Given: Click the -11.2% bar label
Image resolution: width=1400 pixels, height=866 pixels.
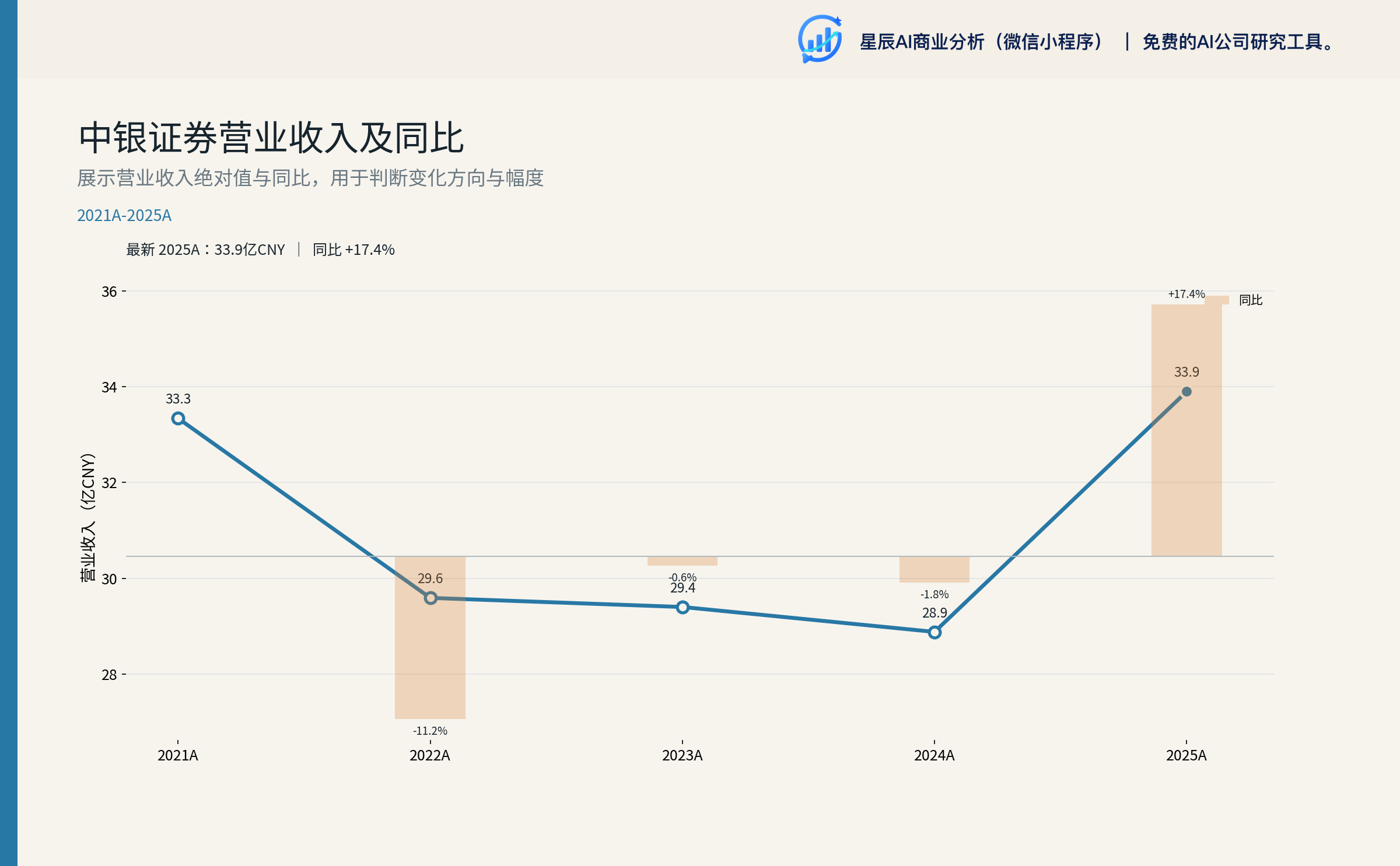Looking at the screenshot, I should click(x=430, y=731).
